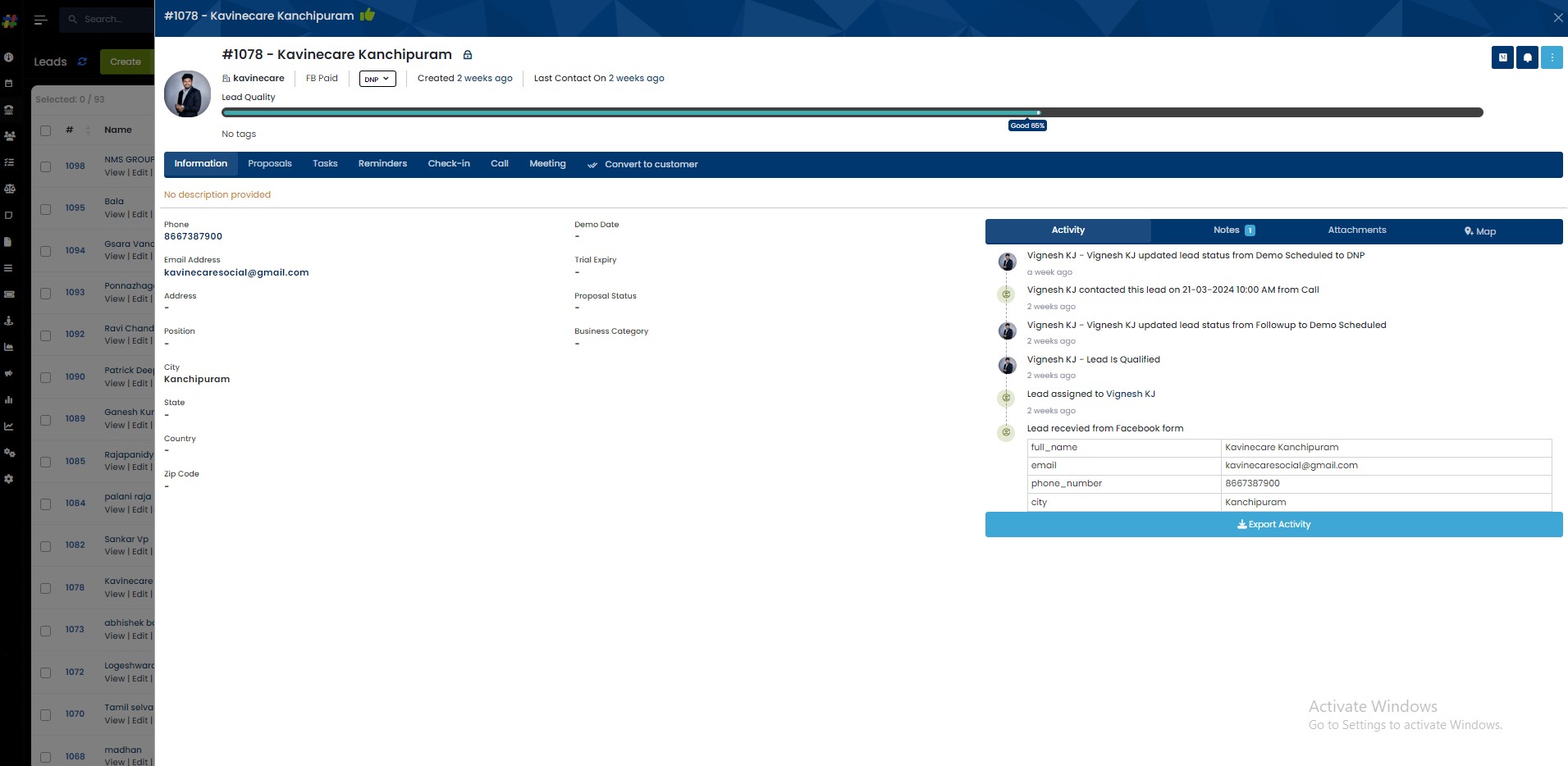Click the search magnifier icon in top bar
This screenshot has height=766, width=1568.
pos(73,19)
